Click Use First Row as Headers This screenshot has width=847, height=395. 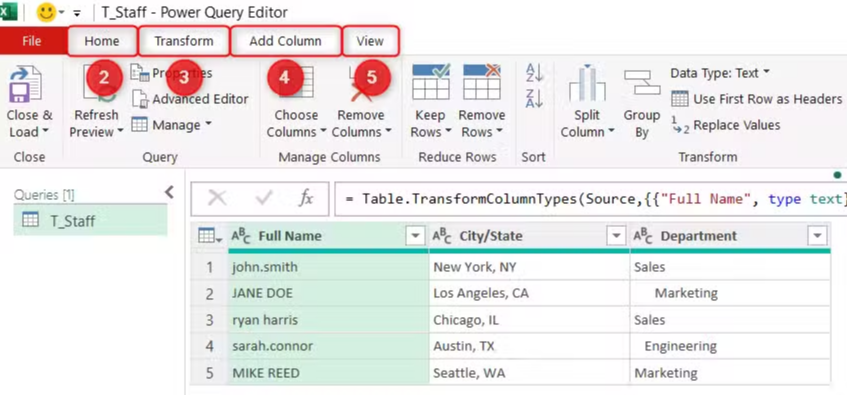pyautogui.click(x=756, y=99)
